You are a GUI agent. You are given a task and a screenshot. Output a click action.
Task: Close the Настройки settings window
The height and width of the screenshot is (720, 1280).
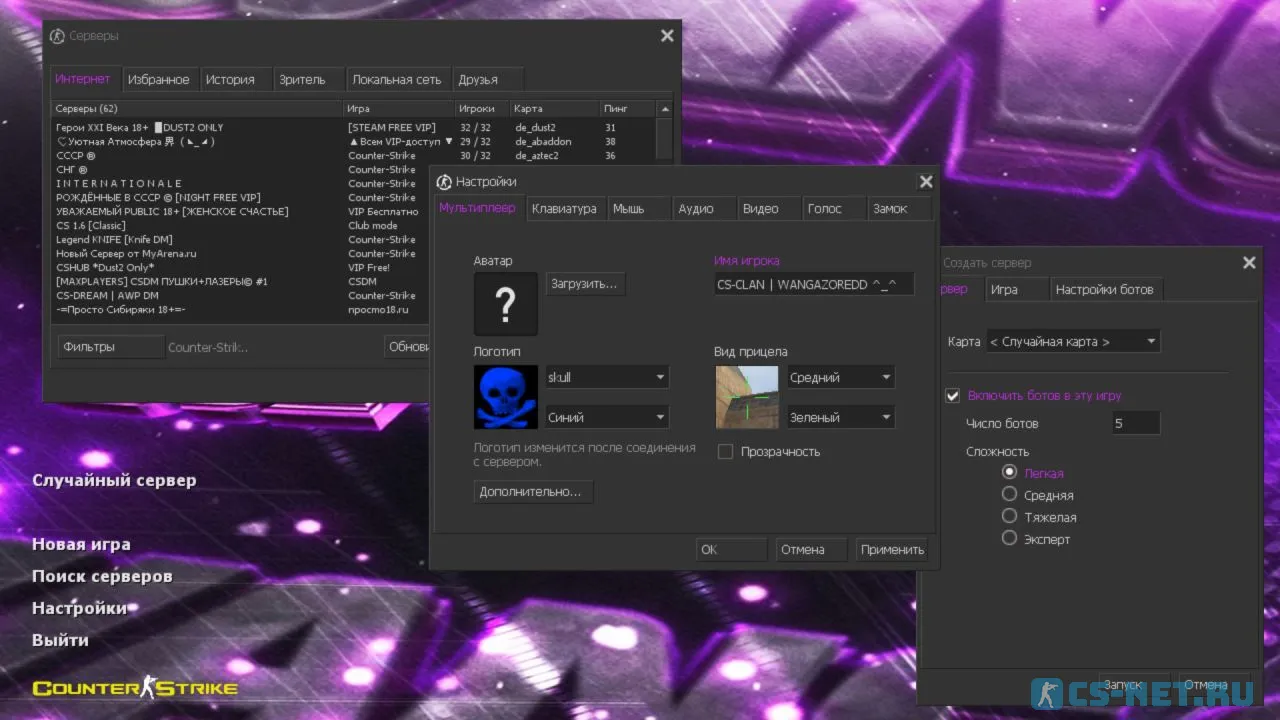pos(925,182)
